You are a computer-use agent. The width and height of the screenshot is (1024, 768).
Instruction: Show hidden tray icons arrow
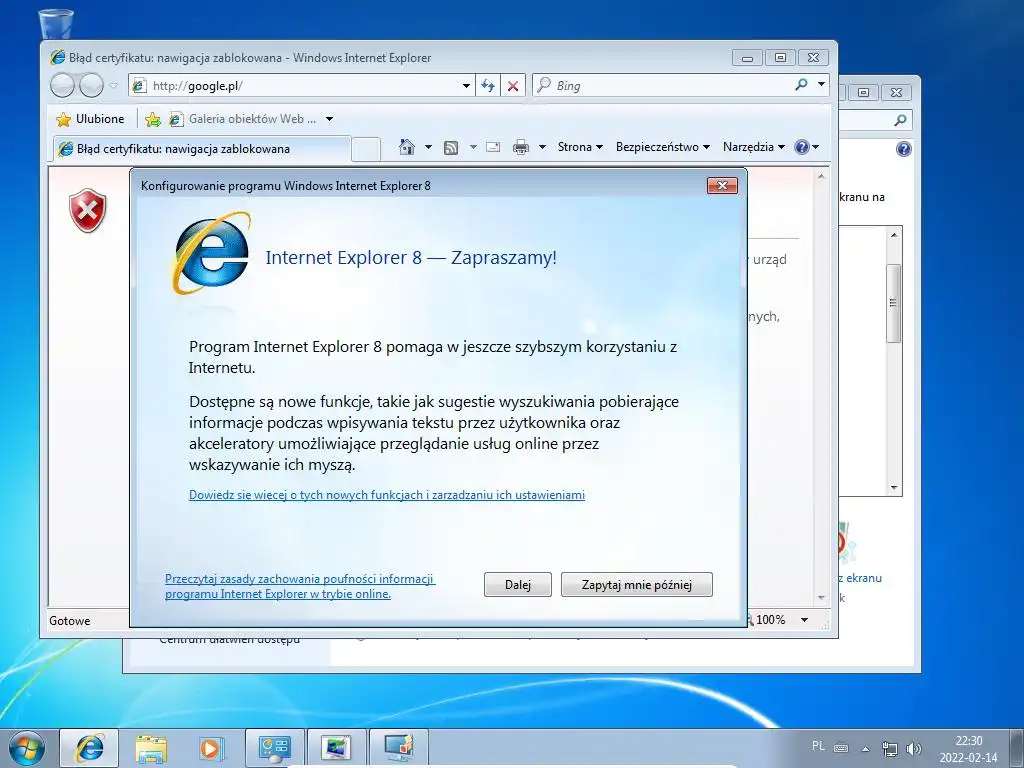click(x=865, y=749)
